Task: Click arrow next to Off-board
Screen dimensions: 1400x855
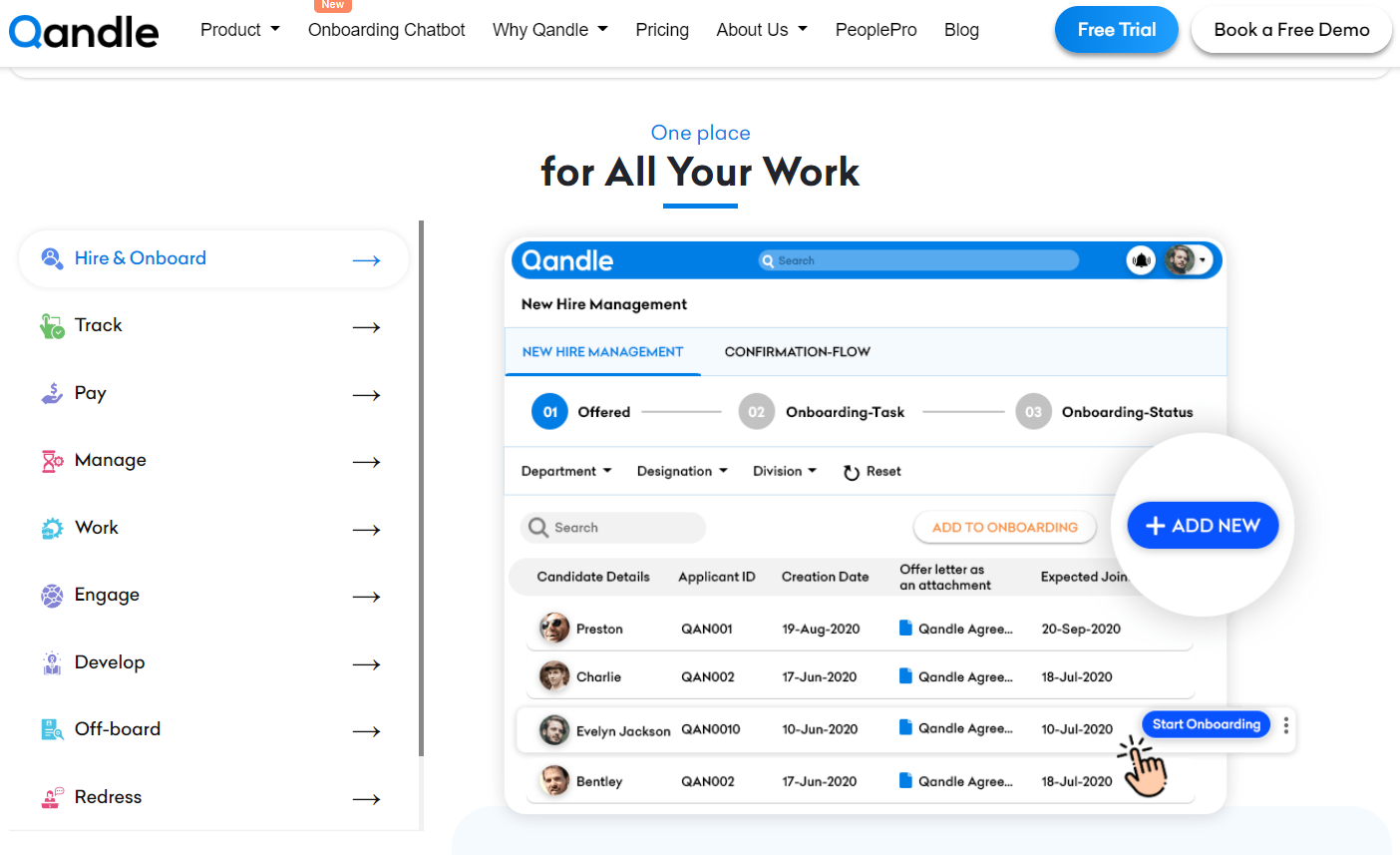Action: pyautogui.click(x=367, y=731)
